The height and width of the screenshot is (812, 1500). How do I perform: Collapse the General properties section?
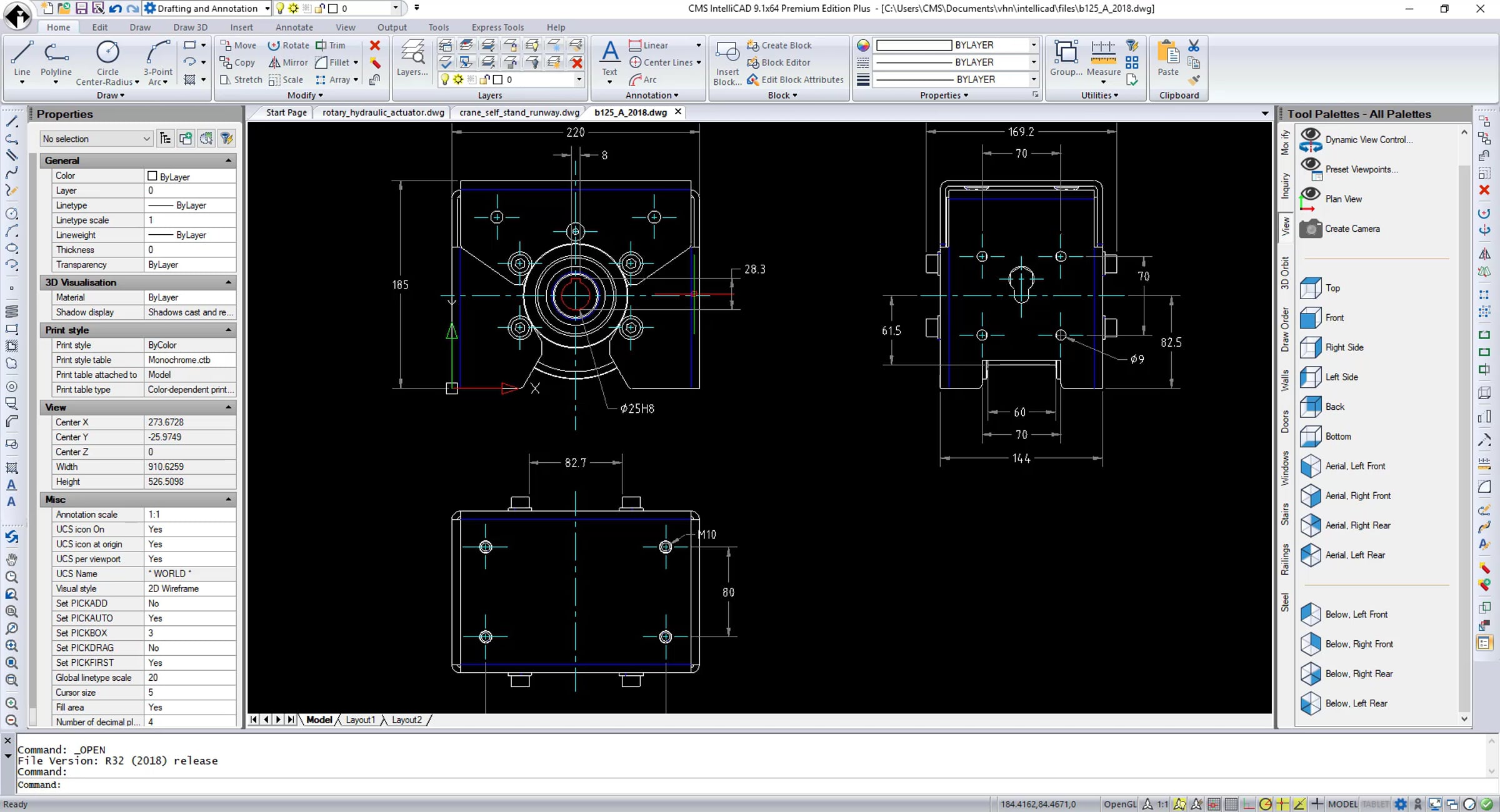click(x=228, y=161)
